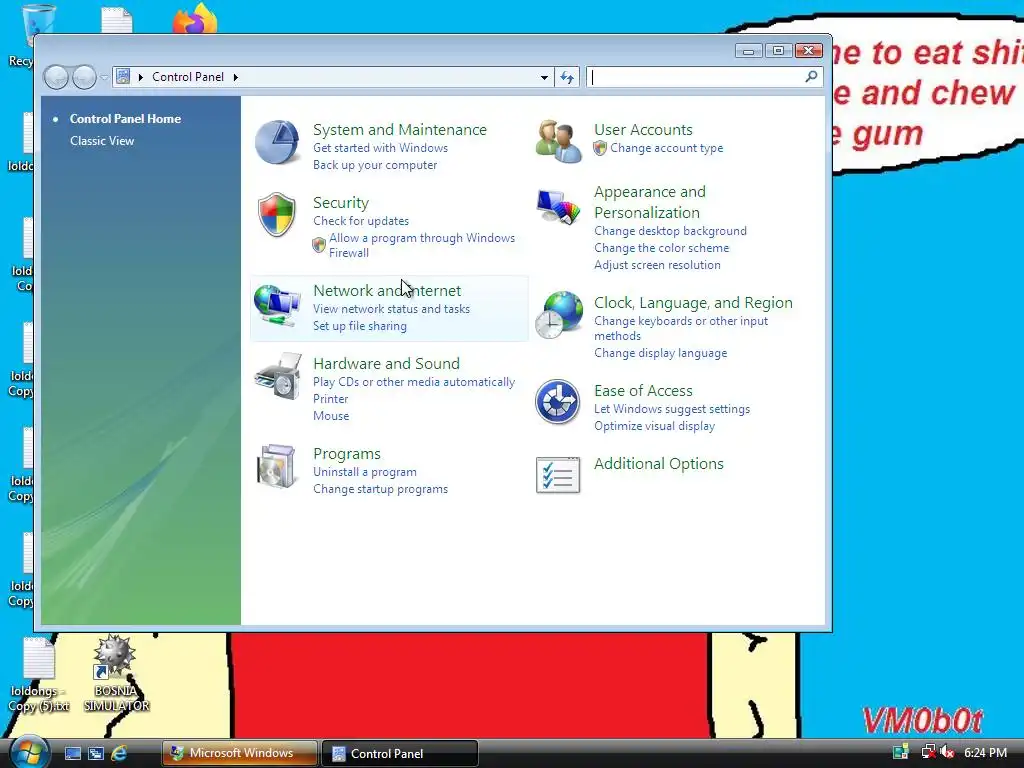Image resolution: width=1024 pixels, height=768 pixels.
Task: Click Optimize visual display
Action: click(654, 426)
